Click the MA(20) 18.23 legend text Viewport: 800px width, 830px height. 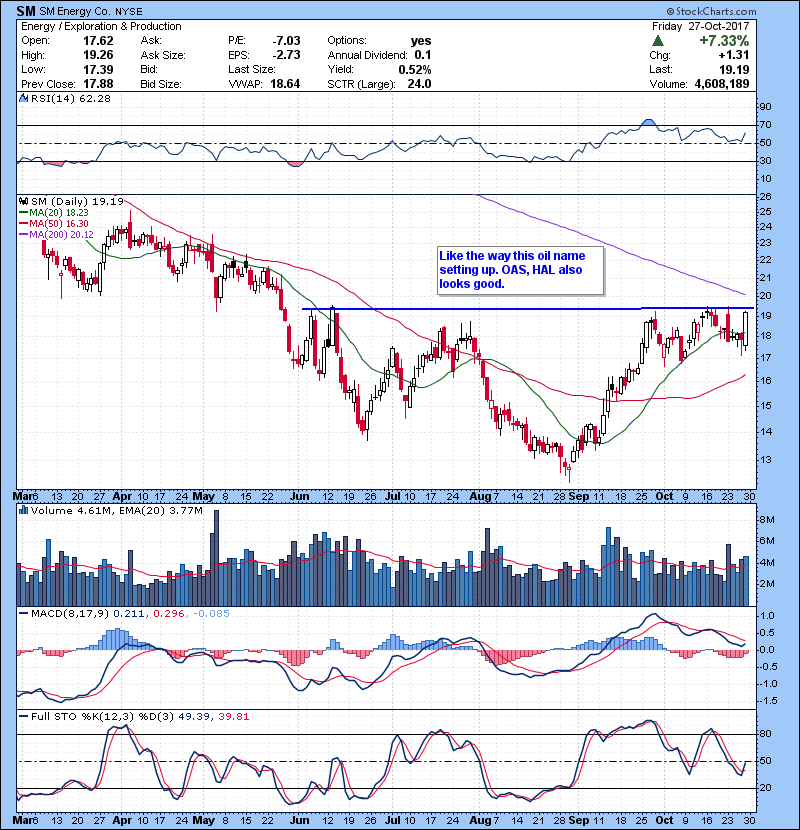(59, 213)
